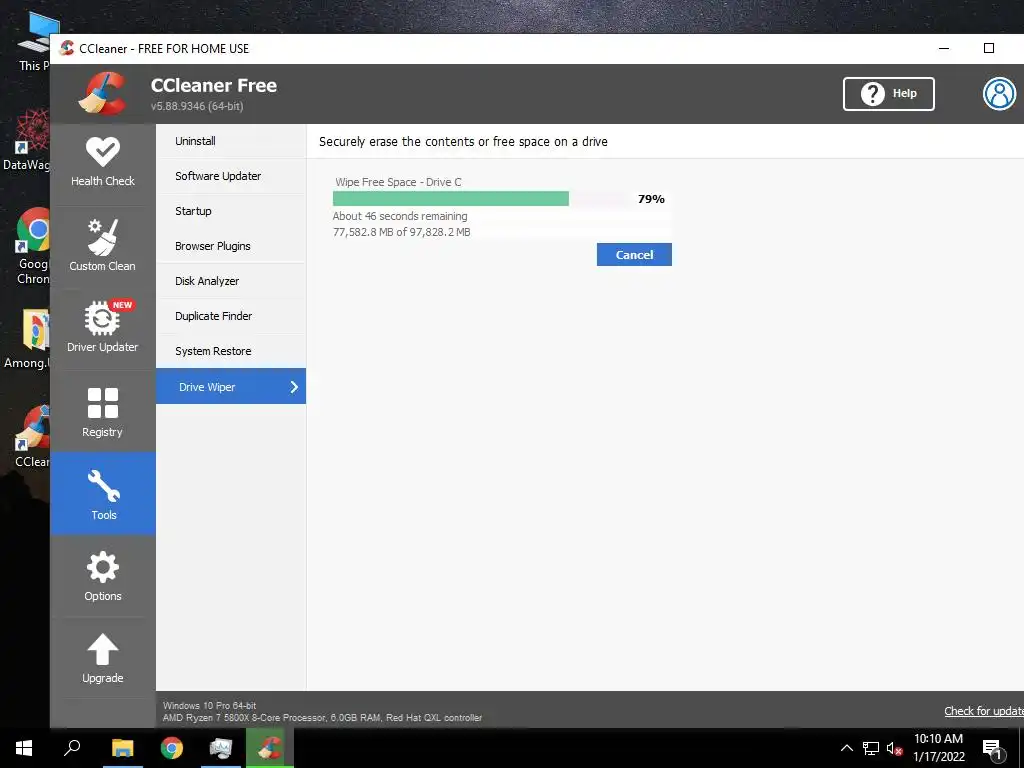Show hidden system tray icons
Viewport: 1024px width, 768px height.
846,748
